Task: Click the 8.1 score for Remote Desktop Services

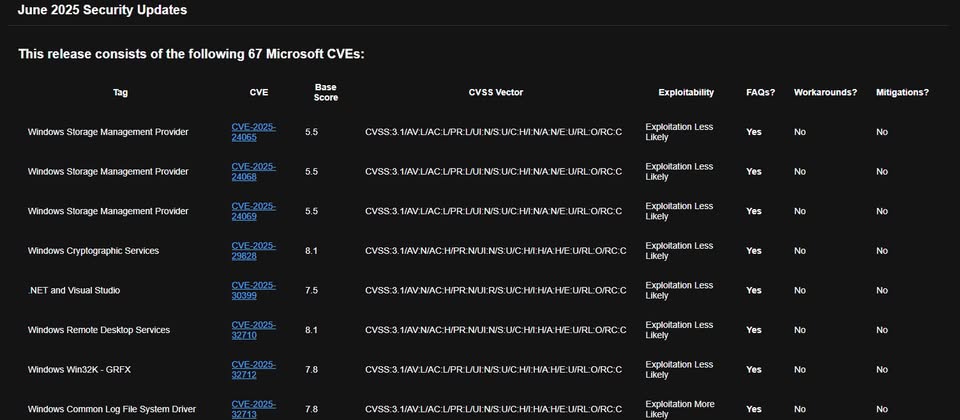Action: (x=311, y=330)
